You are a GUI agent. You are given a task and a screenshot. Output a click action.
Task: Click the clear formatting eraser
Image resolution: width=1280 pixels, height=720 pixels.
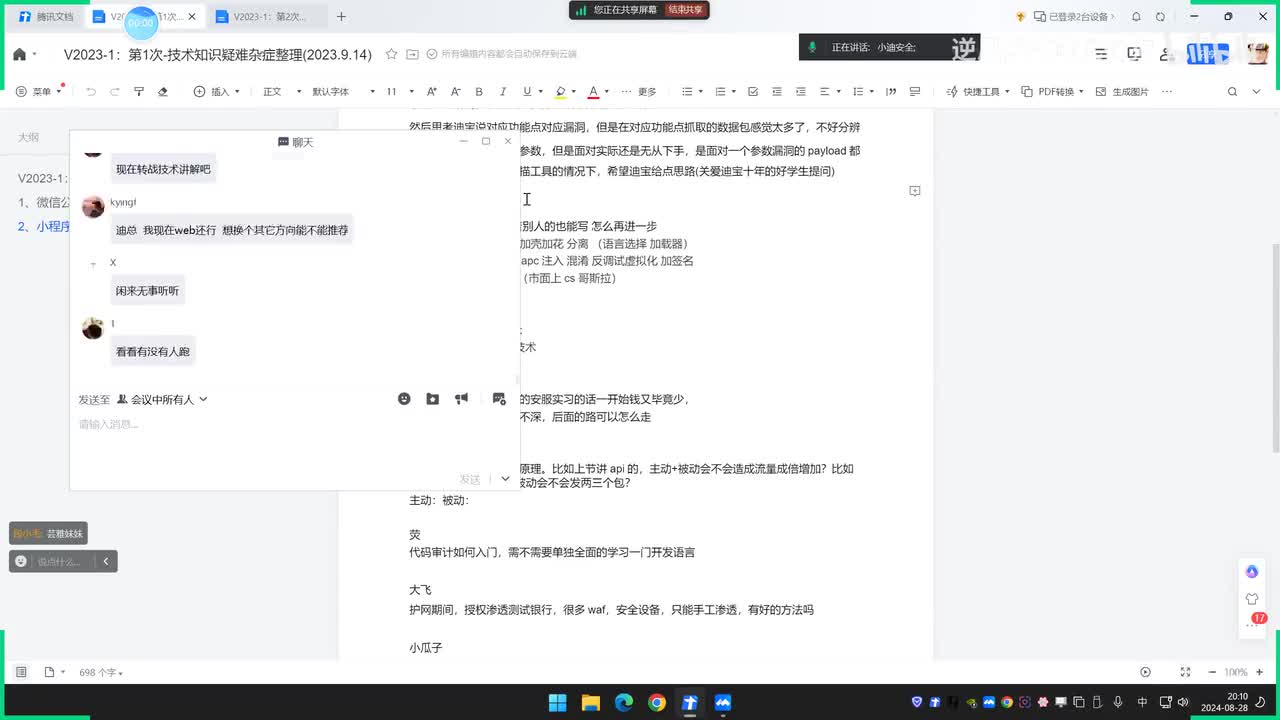tap(163, 91)
